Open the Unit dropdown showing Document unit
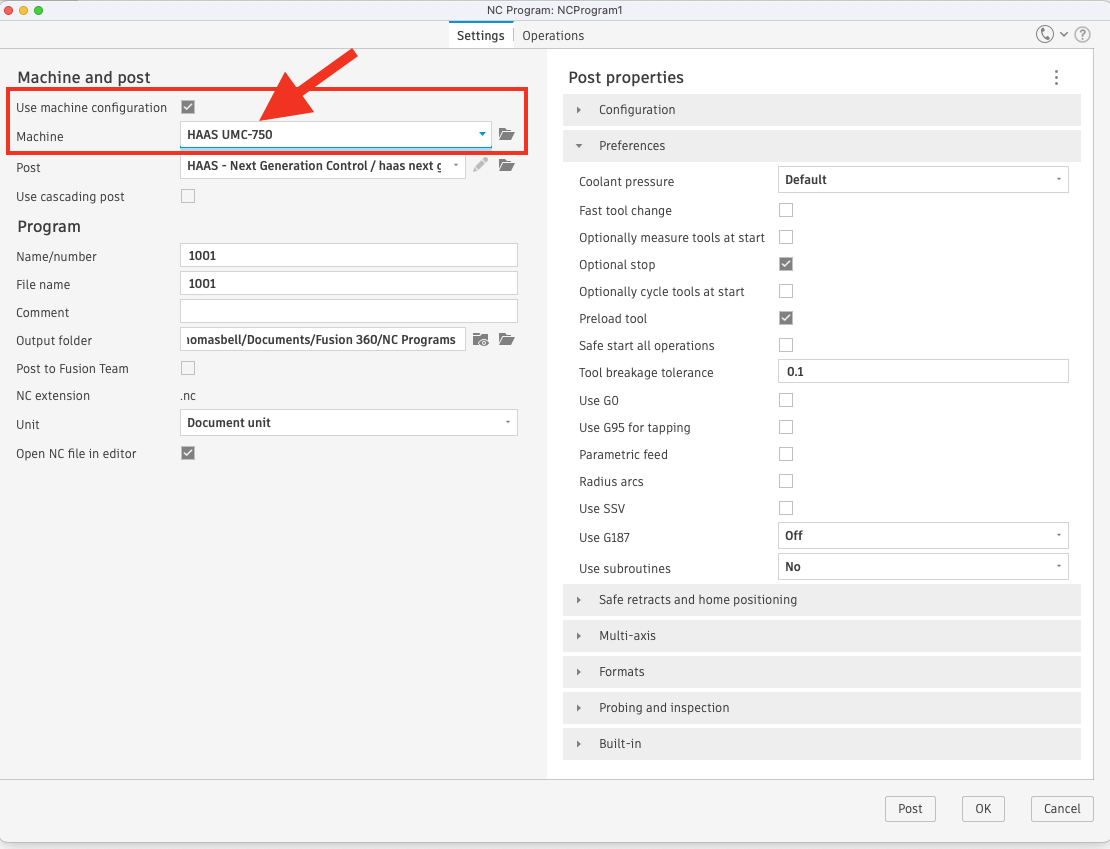The width and height of the screenshot is (1110, 849). (348, 423)
